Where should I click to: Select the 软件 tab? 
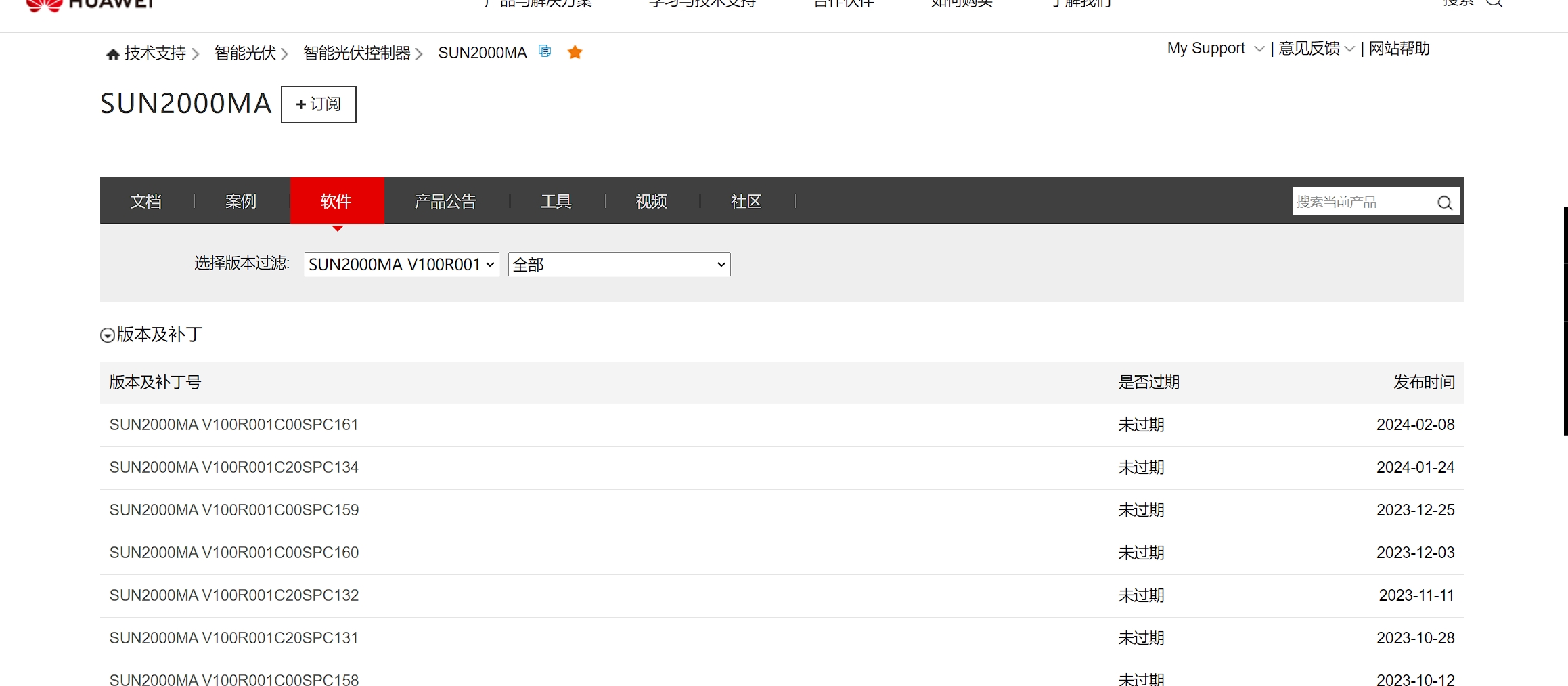tap(336, 201)
